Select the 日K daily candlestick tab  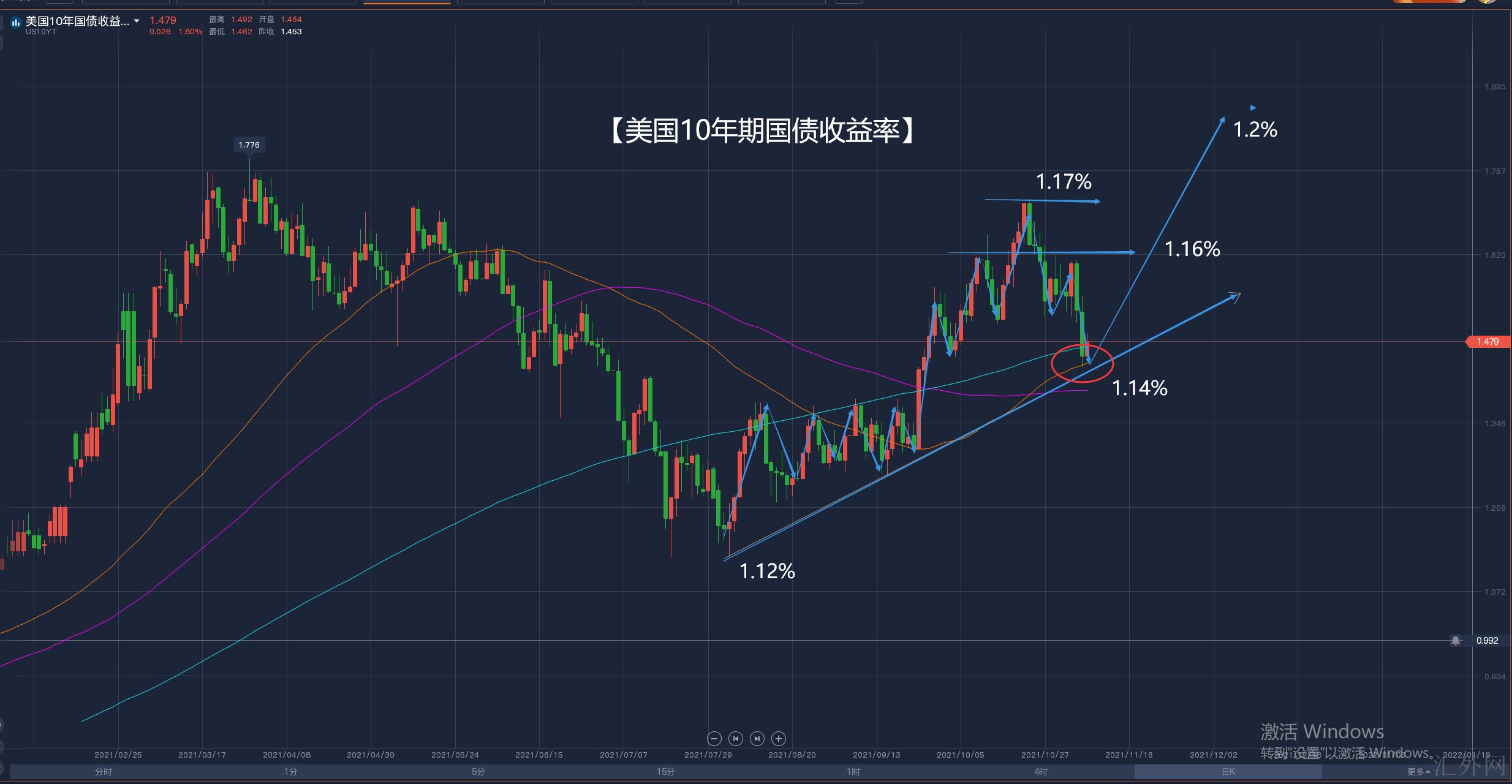pyautogui.click(x=1228, y=772)
